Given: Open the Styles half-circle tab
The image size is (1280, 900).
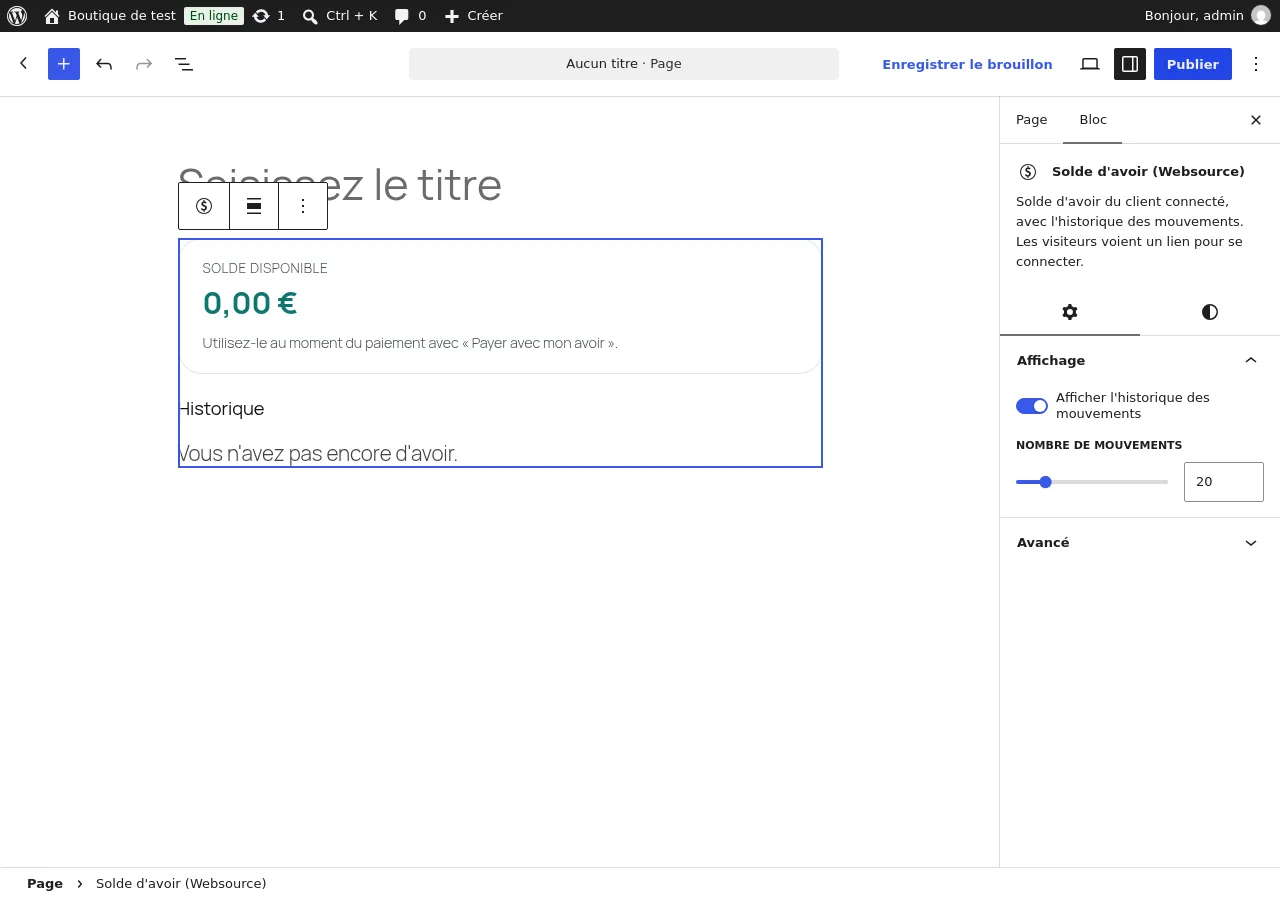Looking at the screenshot, I should point(1210,312).
